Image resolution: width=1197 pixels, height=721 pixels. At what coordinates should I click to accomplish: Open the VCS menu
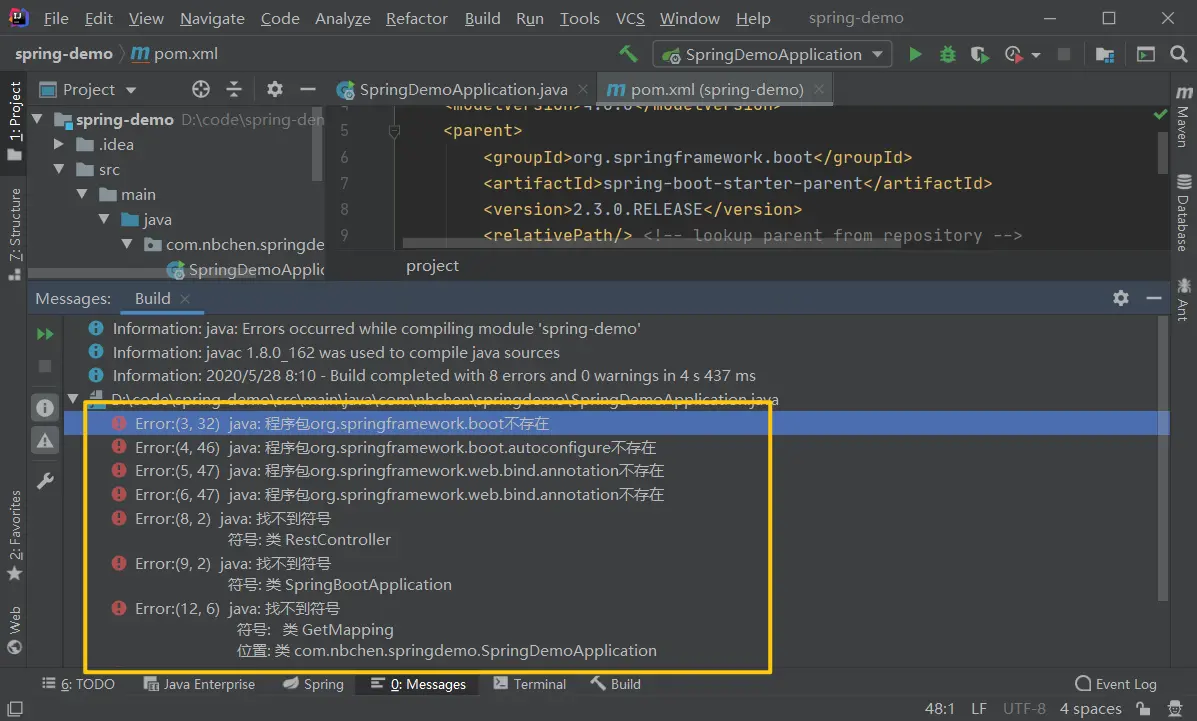click(x=630, y=18)
